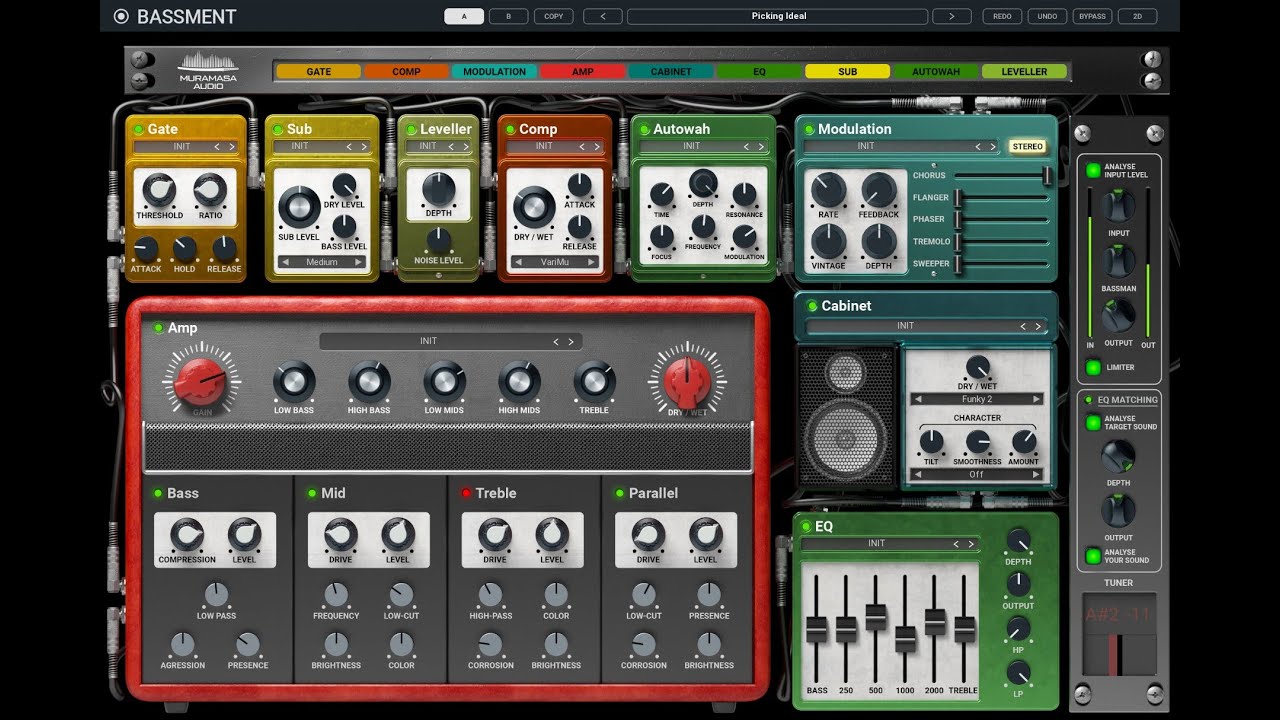The width and height of the screenshot is (1280, 720).
Task: Enable the red Treble section power LED
Action: point(466,493)
